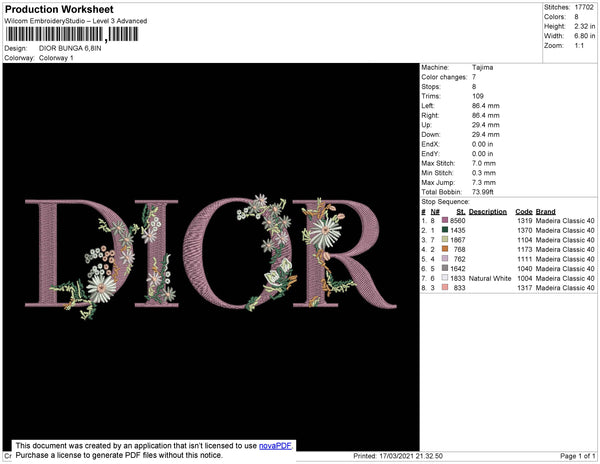Click the embroidered DIOR design preview
This screenshot has width=600, height=464.
coord(210,257)
